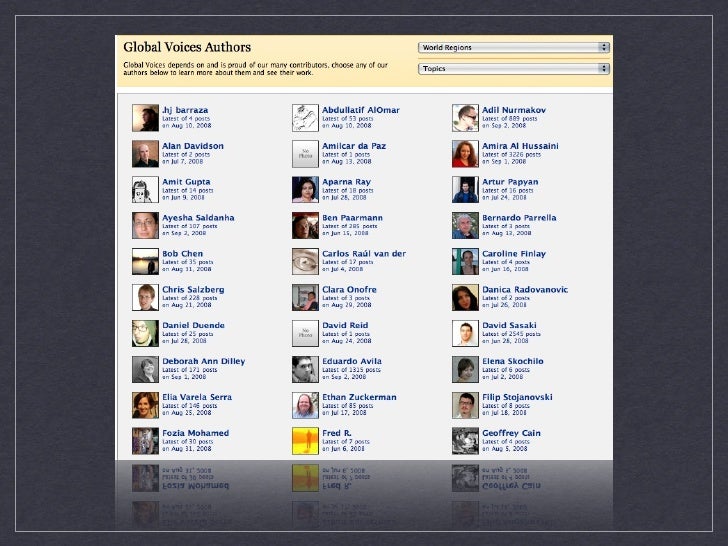
Task: Click the .hj barraza avatar photo
Action: click(145, 118)
